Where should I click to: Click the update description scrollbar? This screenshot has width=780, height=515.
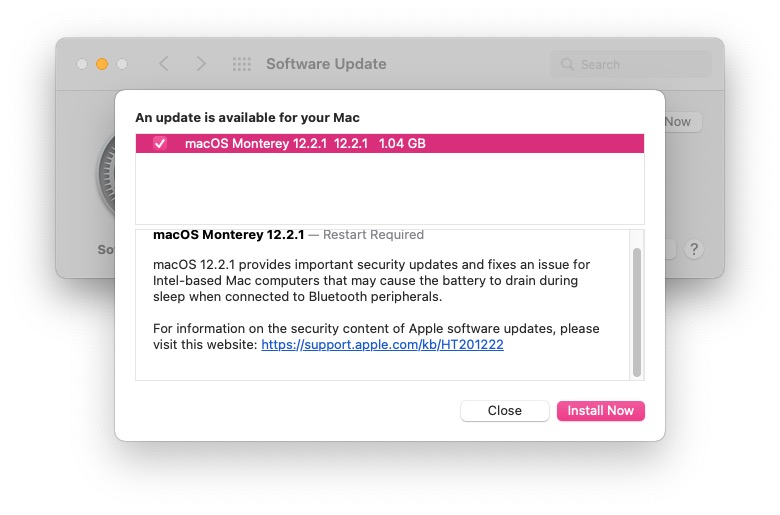pyautogui.click(x=637, y=312)
